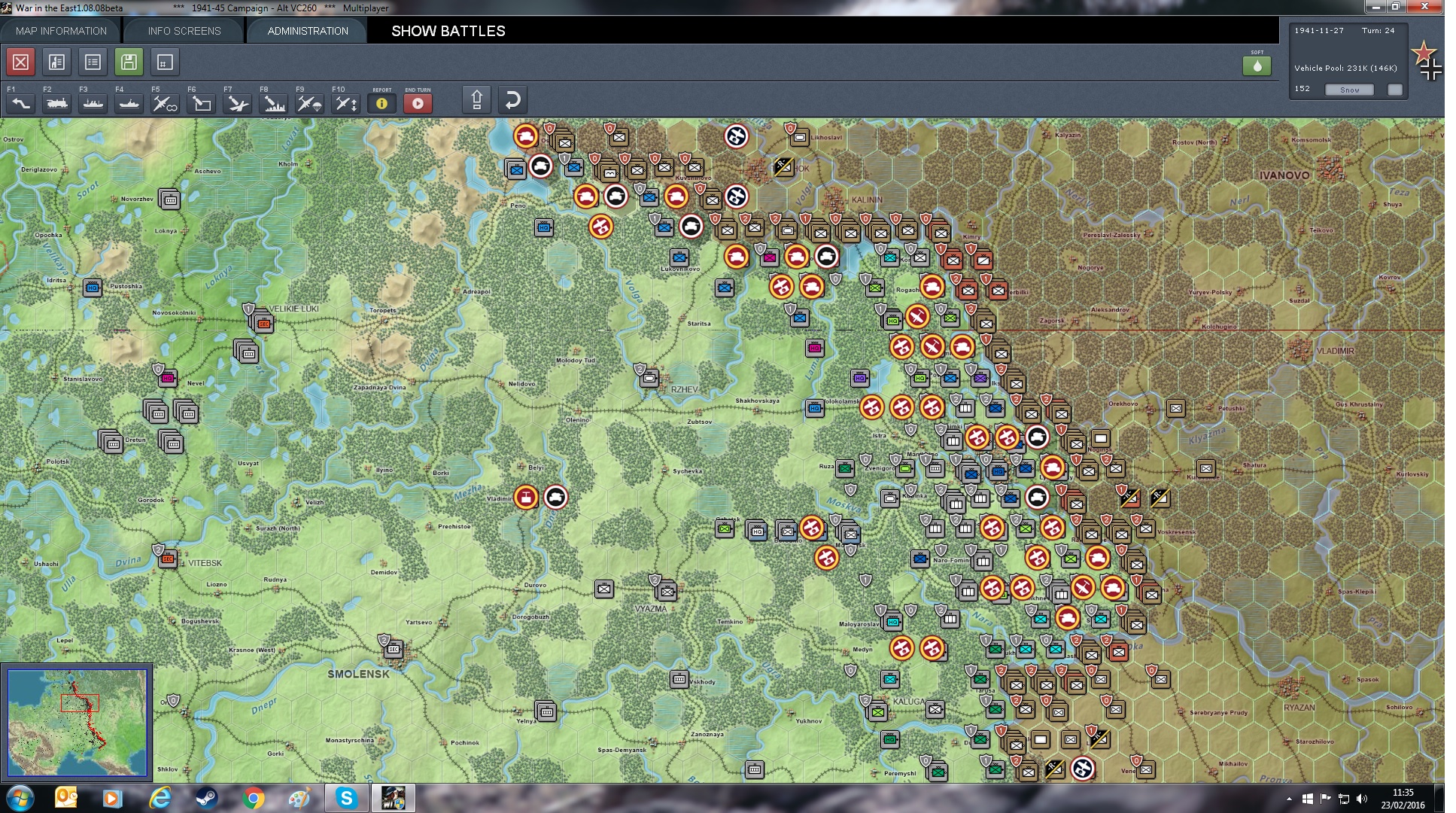The image size is (1456, 813).
Task: Select the red unit counter at Vitebsk
Action: [x=168, y=559]
